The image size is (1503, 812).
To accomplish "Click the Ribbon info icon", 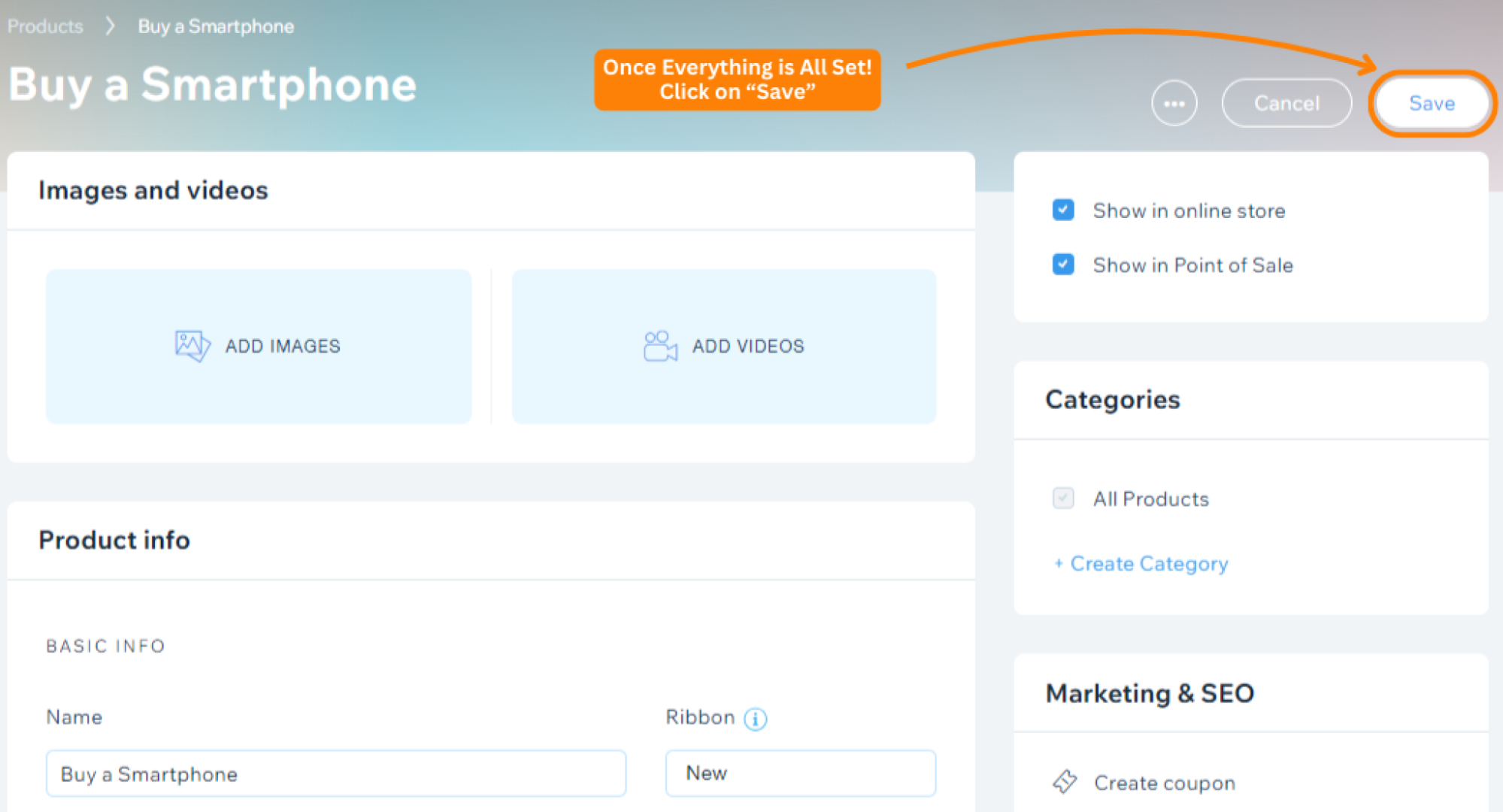I will coord(755,719).
